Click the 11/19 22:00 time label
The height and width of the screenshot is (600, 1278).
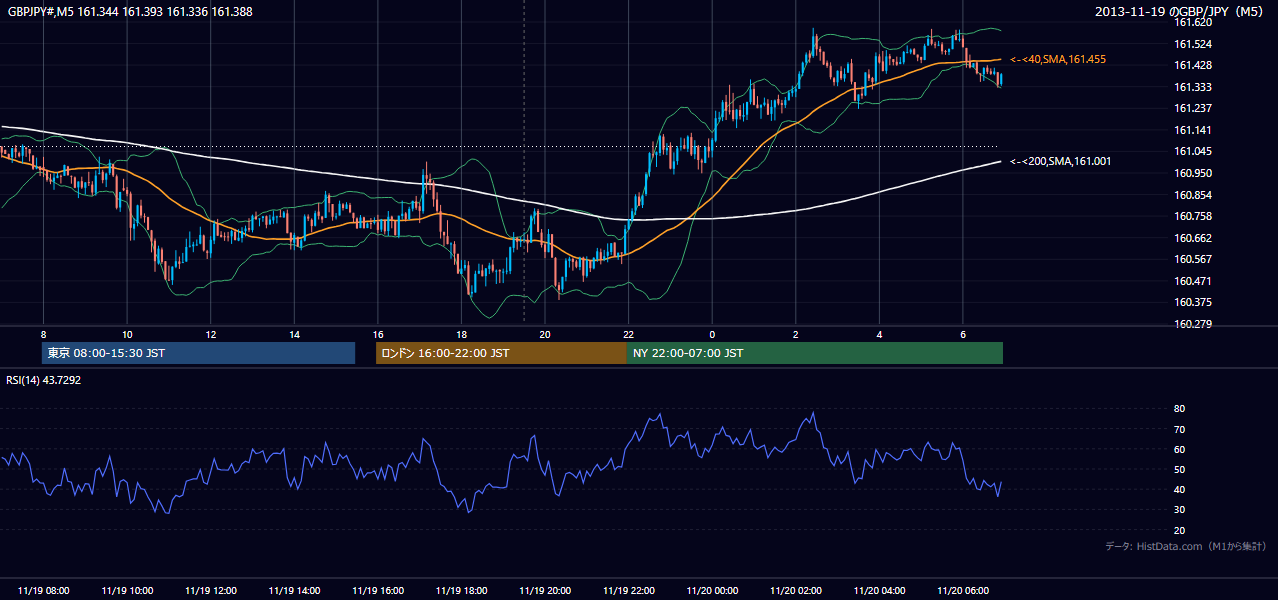click(629, 590)
